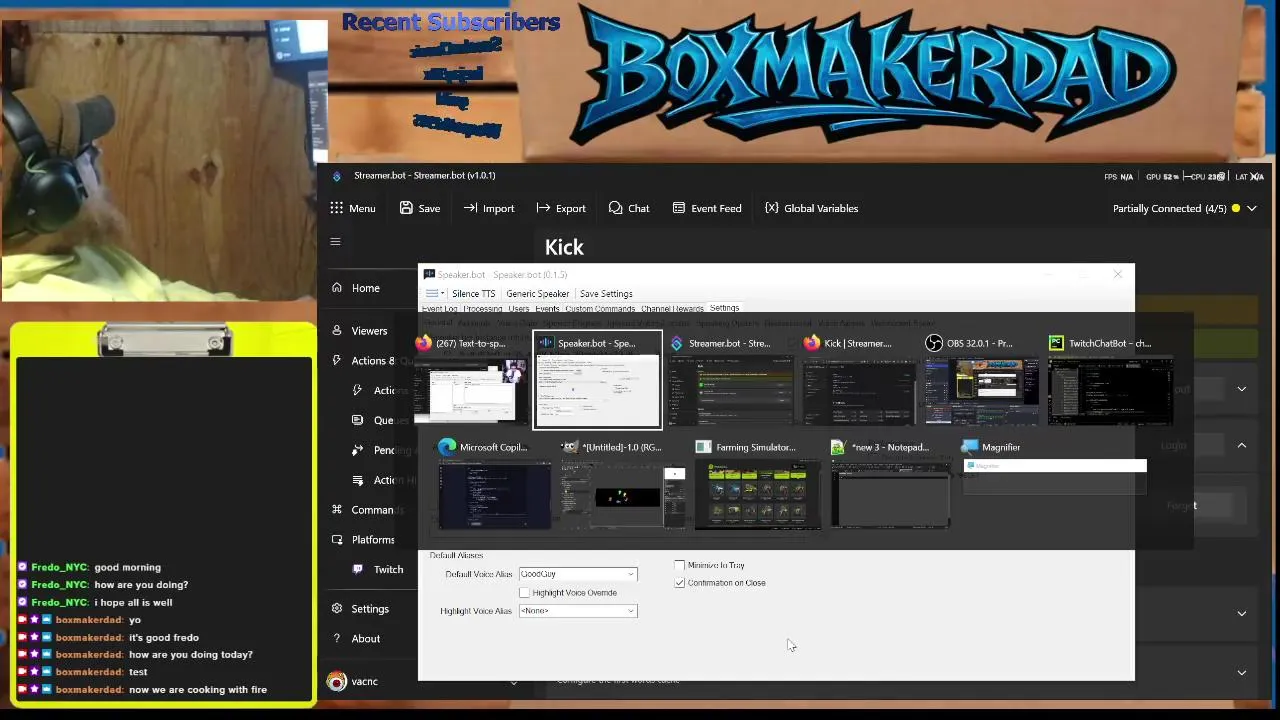
Task: Open Import in the Streamer.bot toolbar
Action: click(488, 208)
